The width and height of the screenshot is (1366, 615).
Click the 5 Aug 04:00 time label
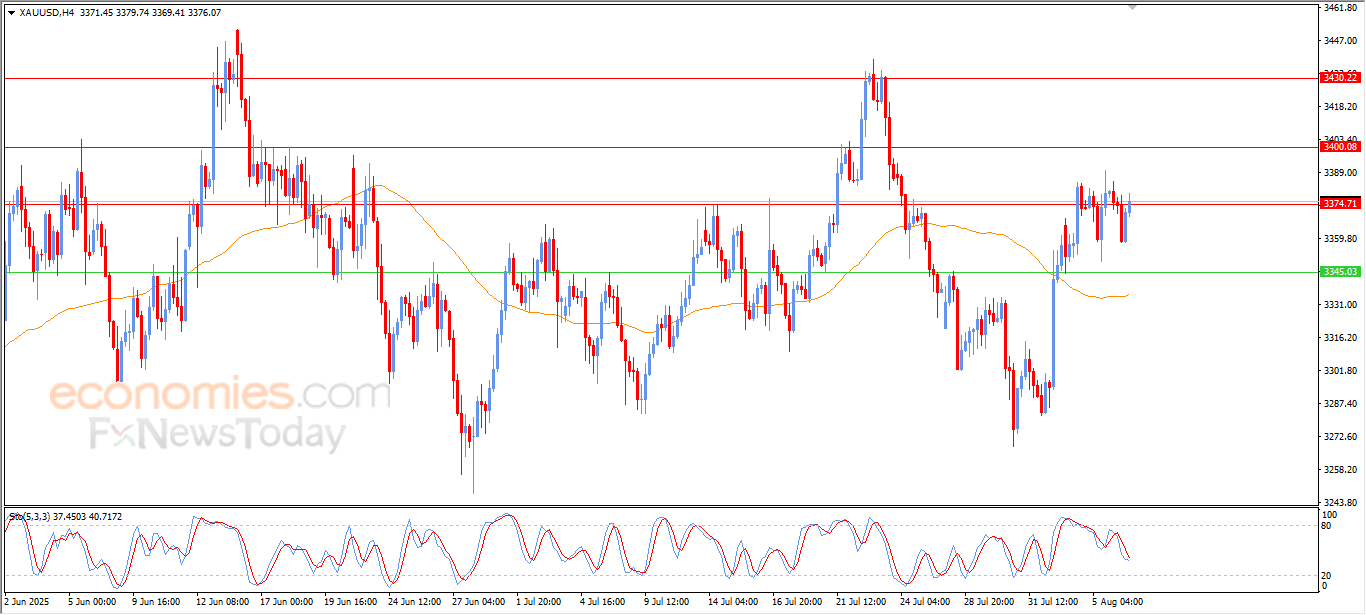1118,602
